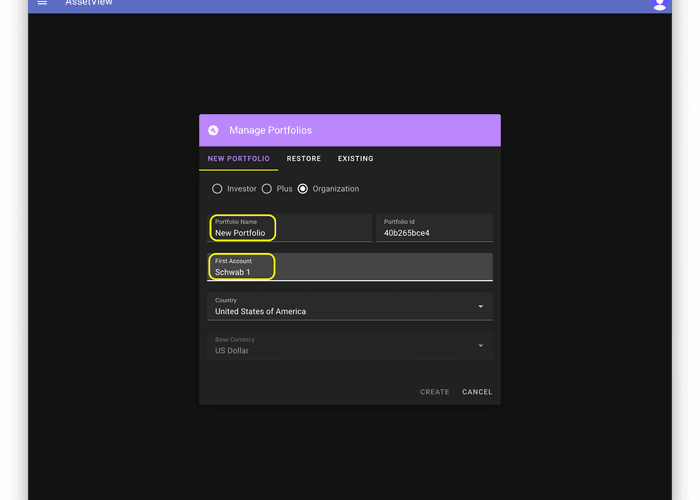Click the US Dollar currency value
Screen dimensions: 700x500
pyautogui.click(x=232, y=351)
